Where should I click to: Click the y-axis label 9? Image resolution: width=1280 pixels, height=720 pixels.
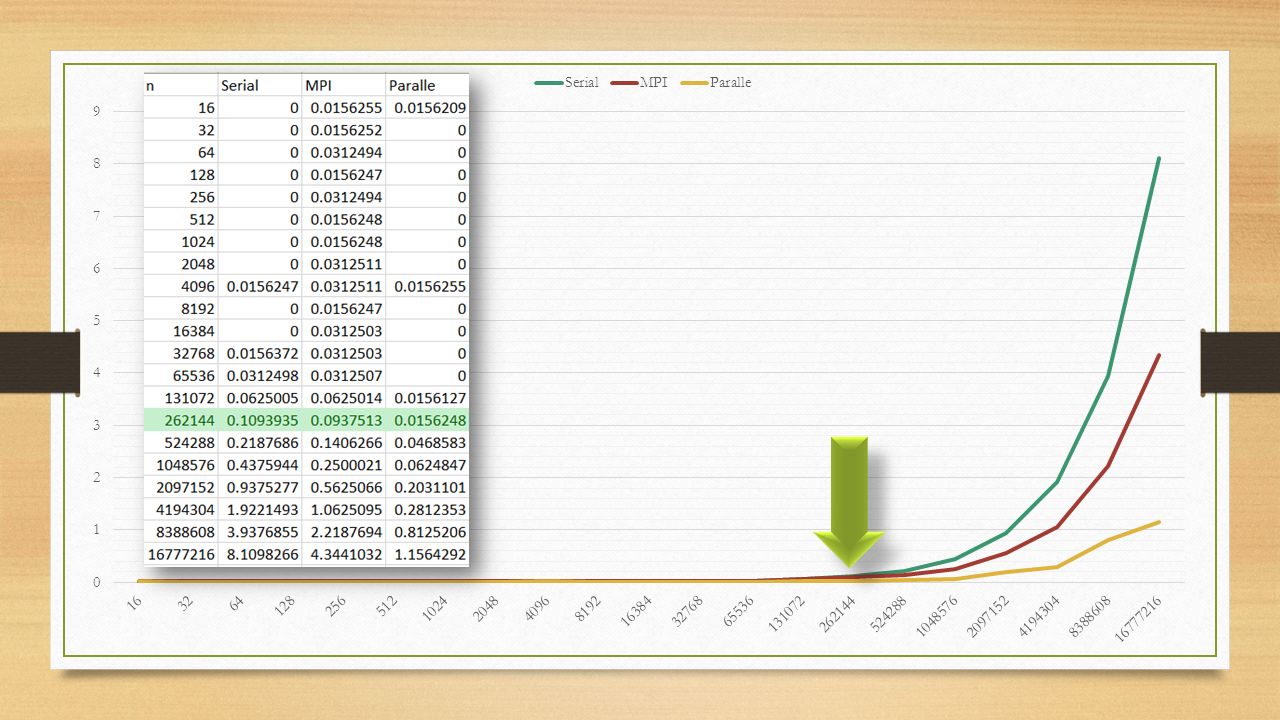(x=96, y=111)
